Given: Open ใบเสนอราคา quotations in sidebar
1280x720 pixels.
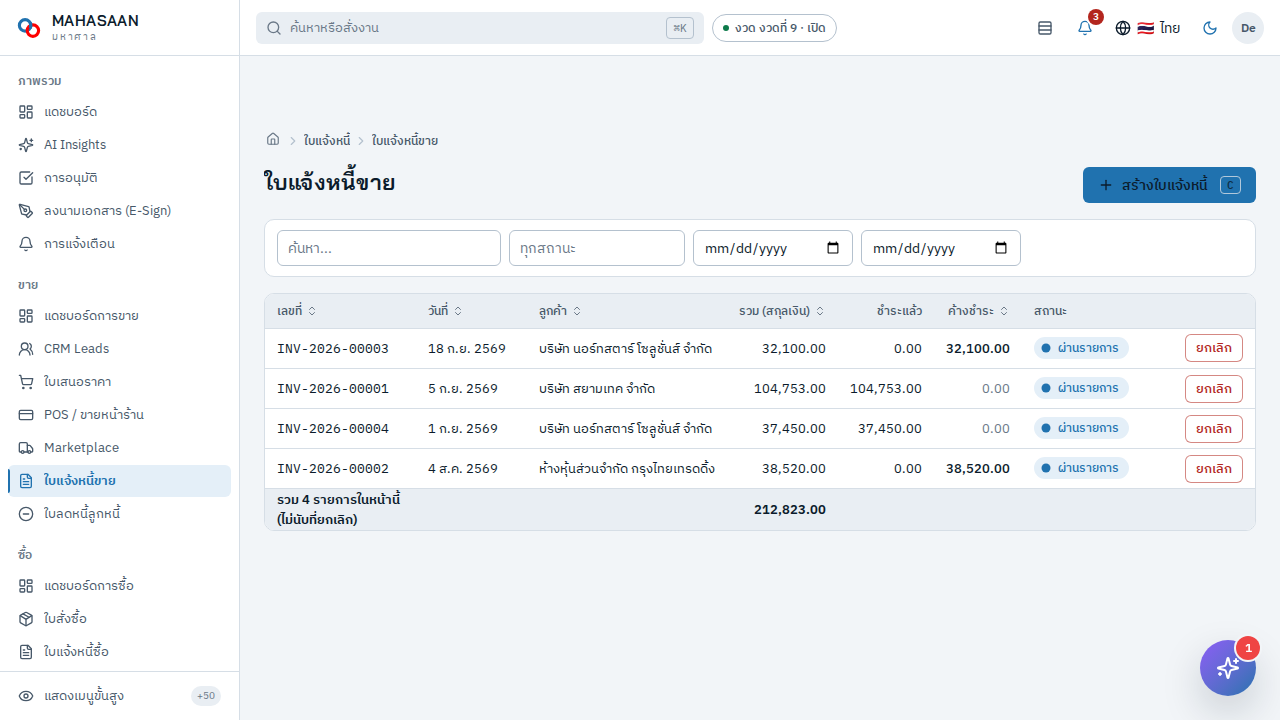Looking at the screenshot, I should click(120, 382).
